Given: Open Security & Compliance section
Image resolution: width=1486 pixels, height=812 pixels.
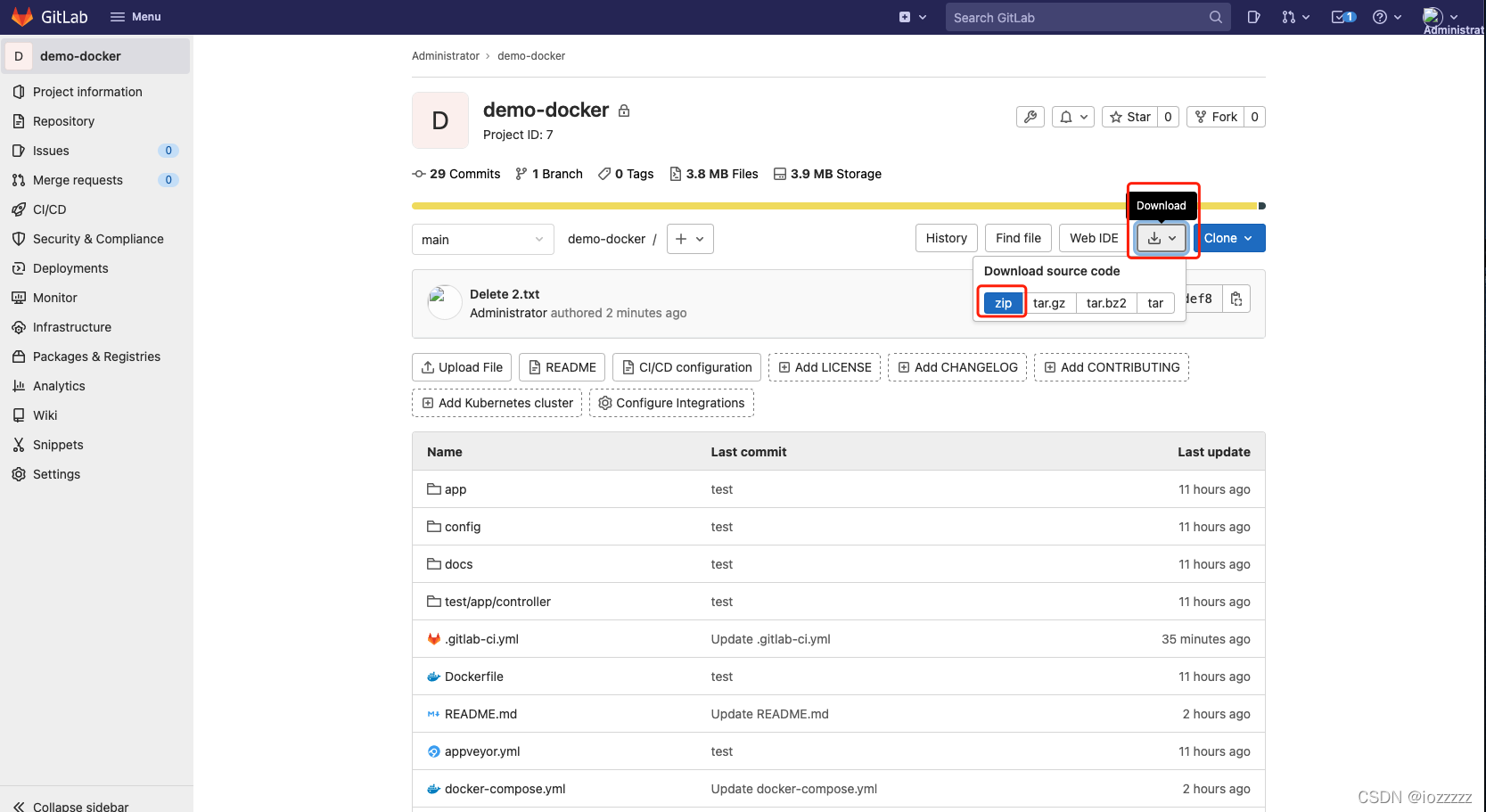Looking at the screenshot, I should [x=96, y=239].
